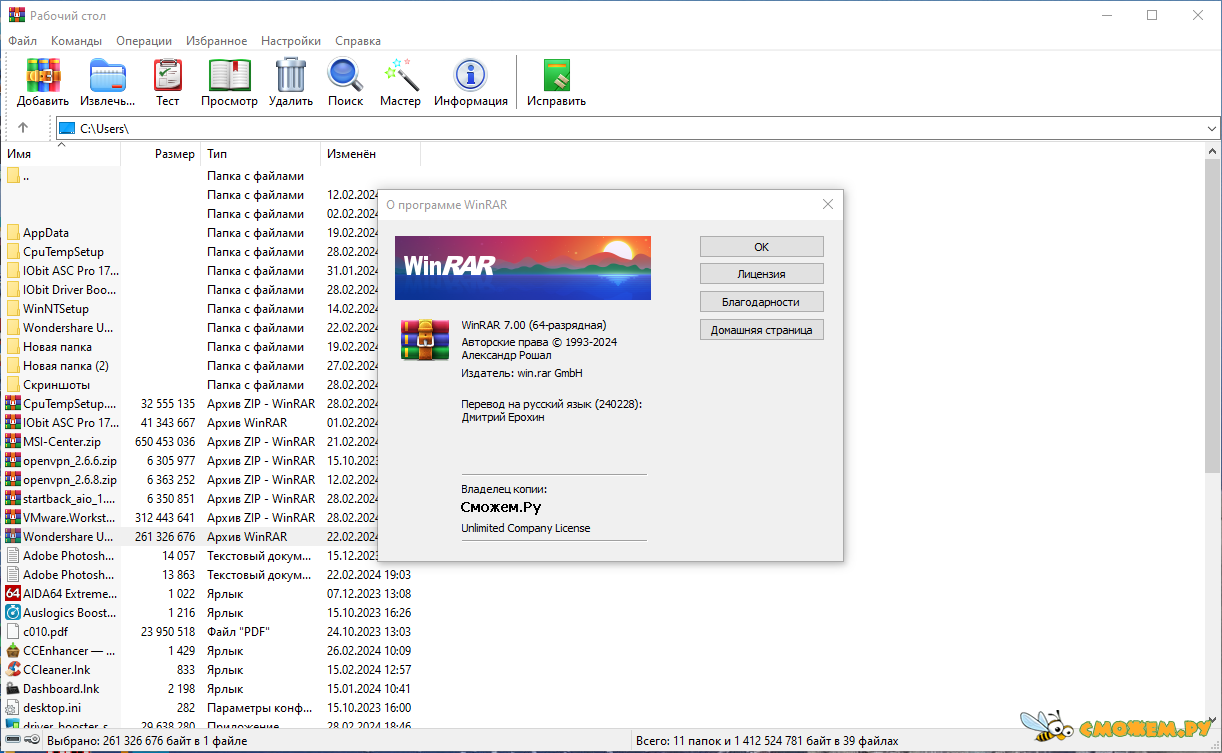The image size is (1222, 753).
Task: Select the openvpn_2.6.8.zip file name
Action: 70,480
